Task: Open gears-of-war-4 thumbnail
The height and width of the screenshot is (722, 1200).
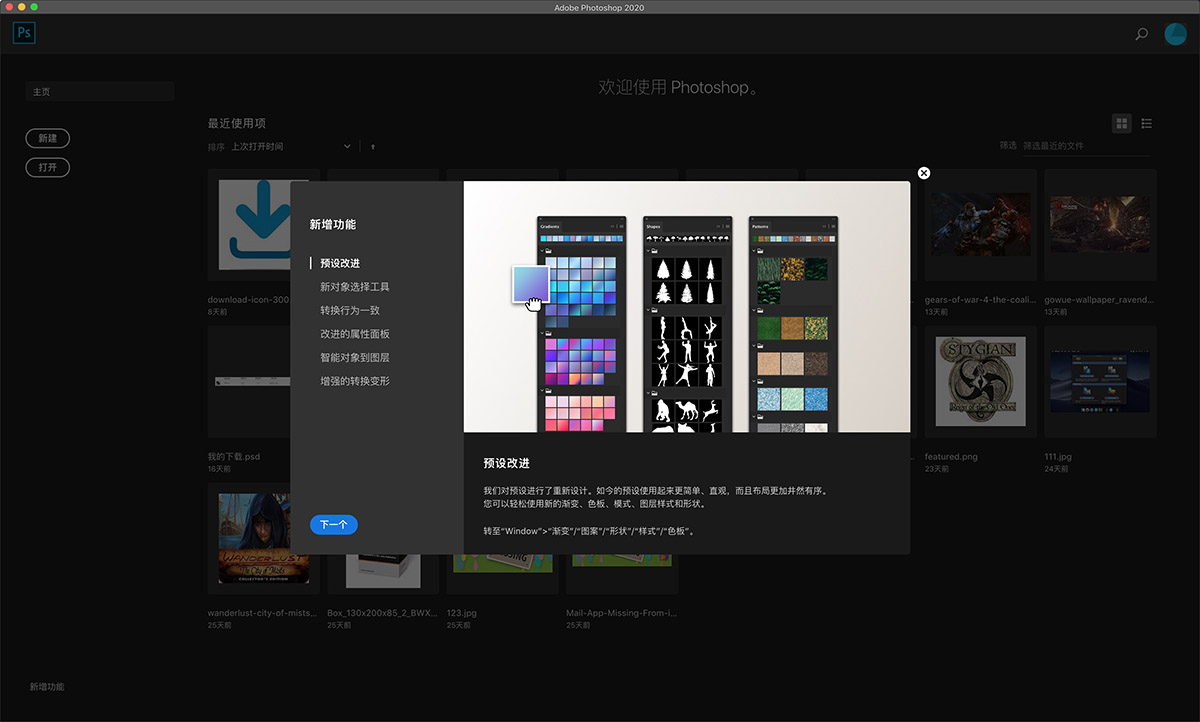Action: (980, 225)
